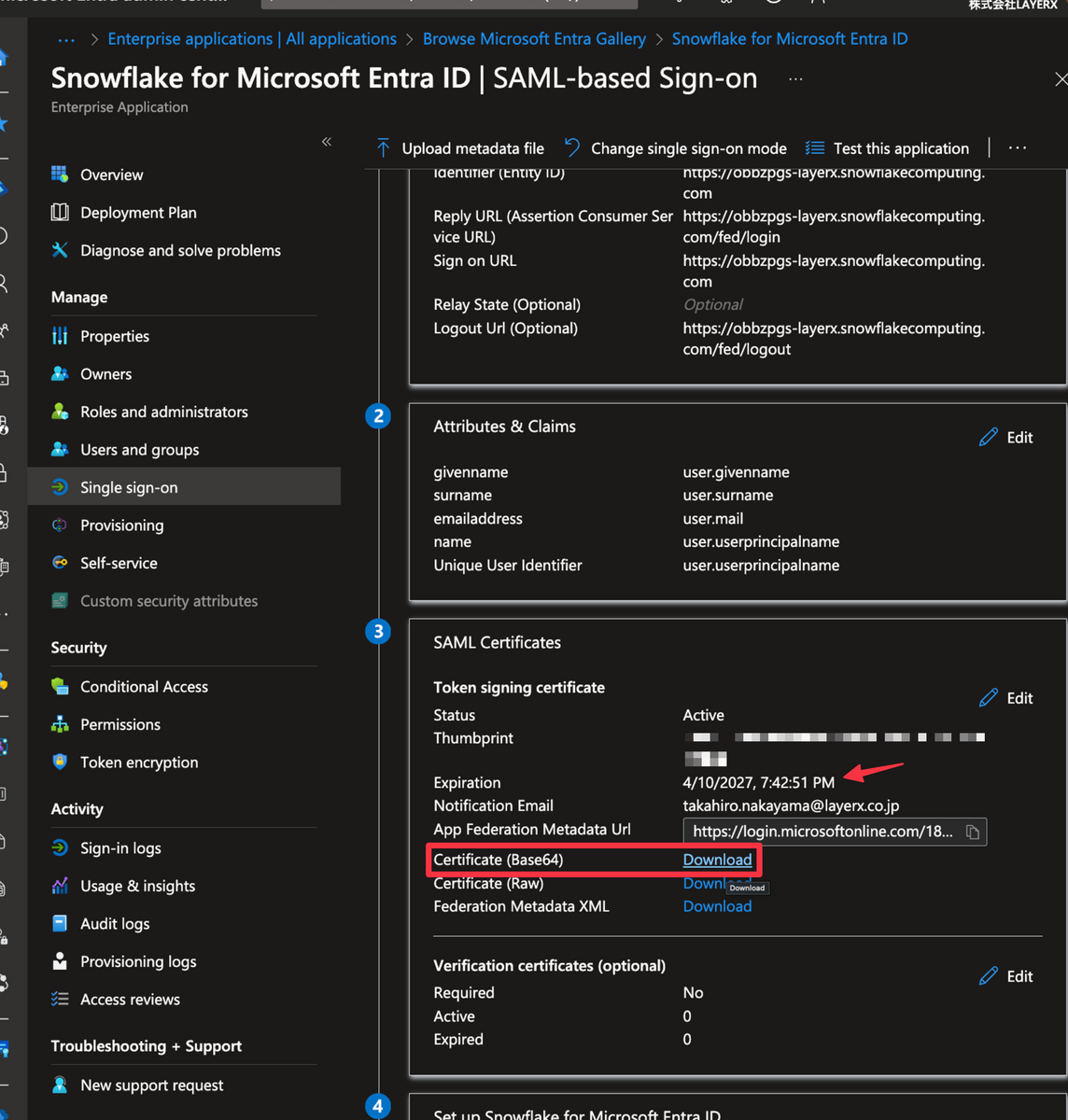Click the Active status value

point(704,715)
